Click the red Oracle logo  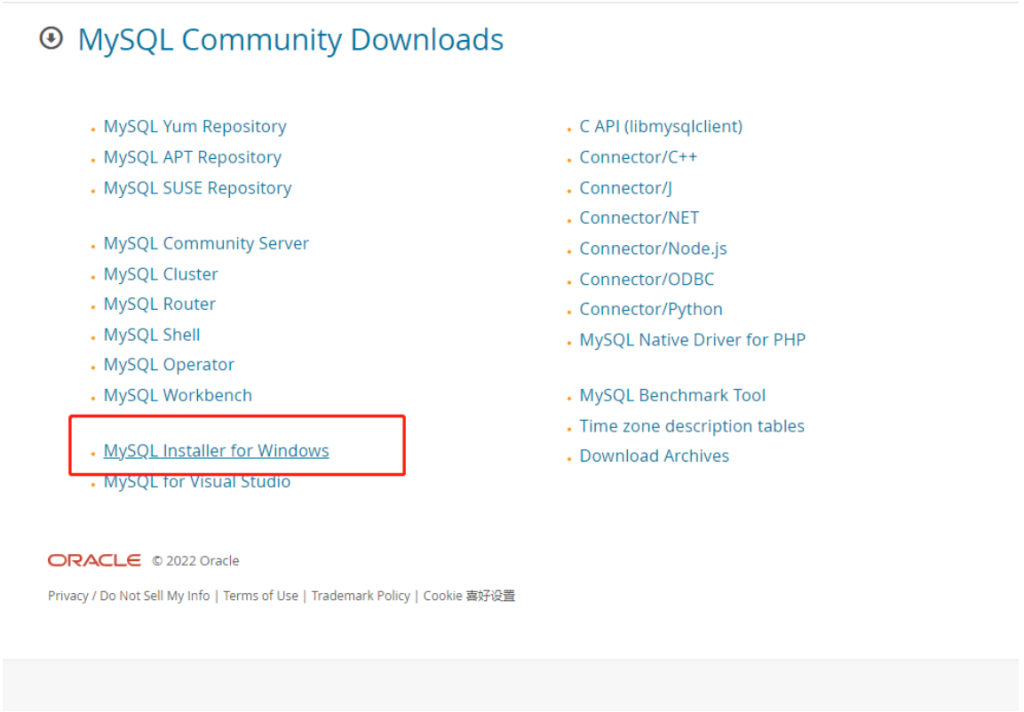coord(94,560)
